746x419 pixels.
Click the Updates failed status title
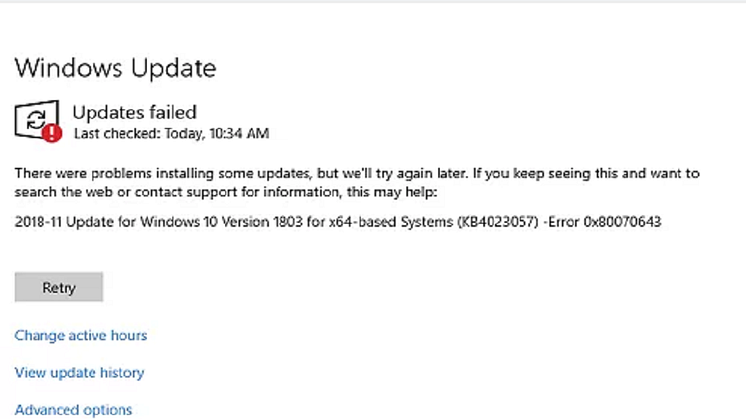(135, 112)
